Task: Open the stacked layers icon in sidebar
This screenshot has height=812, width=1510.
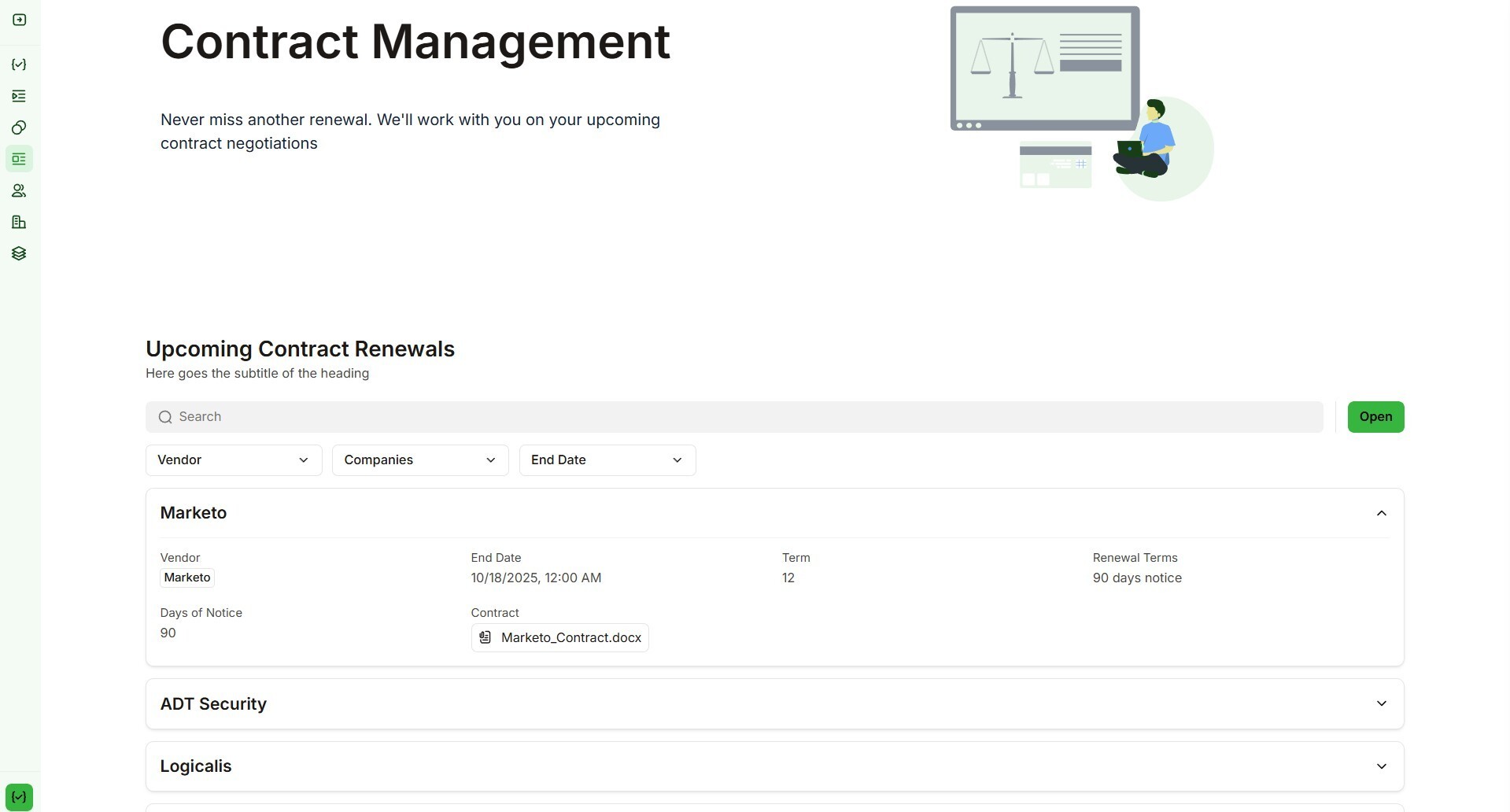Action: click(20, 253)
